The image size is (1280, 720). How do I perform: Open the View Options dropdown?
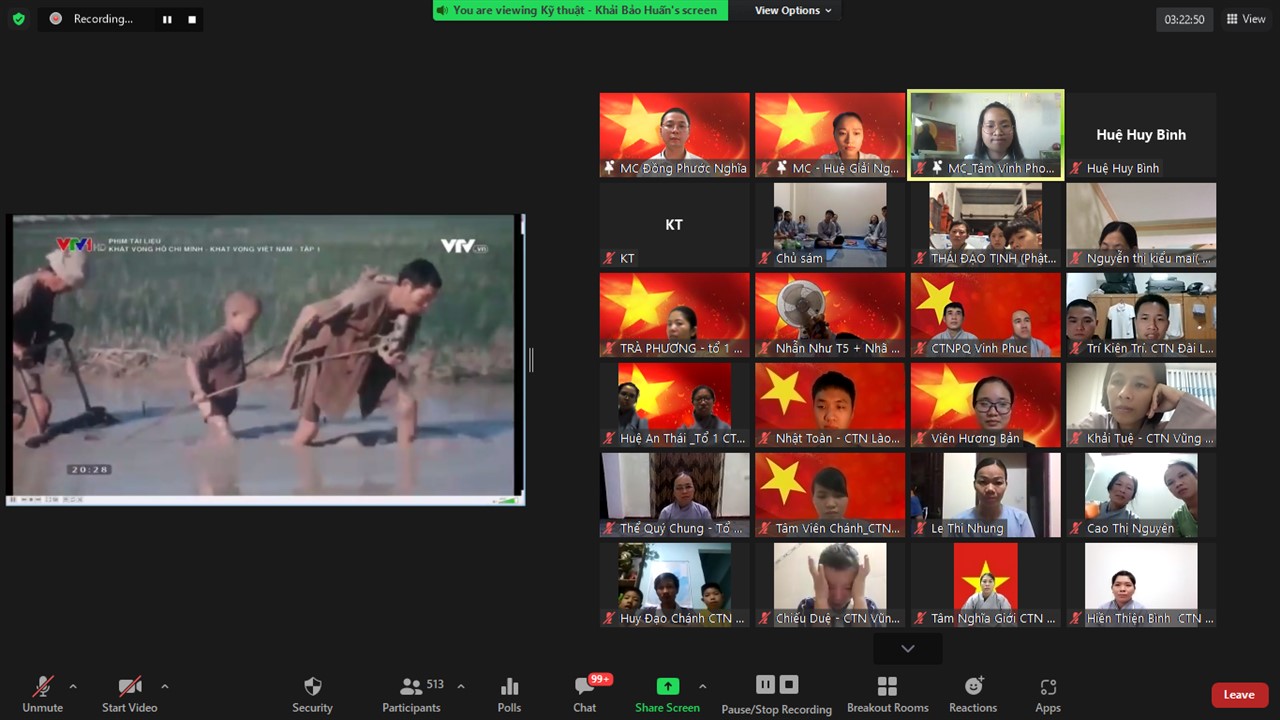(x=793, y=10)
